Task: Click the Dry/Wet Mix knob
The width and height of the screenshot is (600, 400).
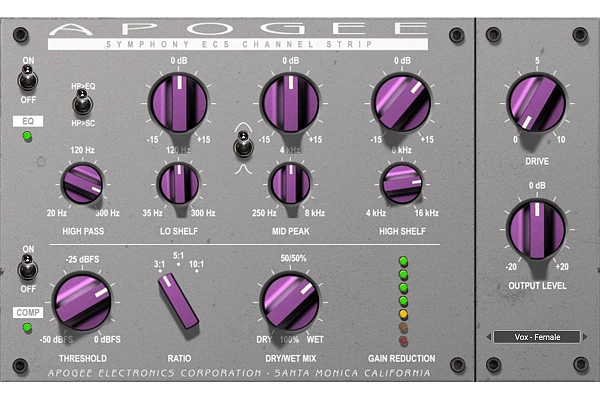Action: (291, 302)
